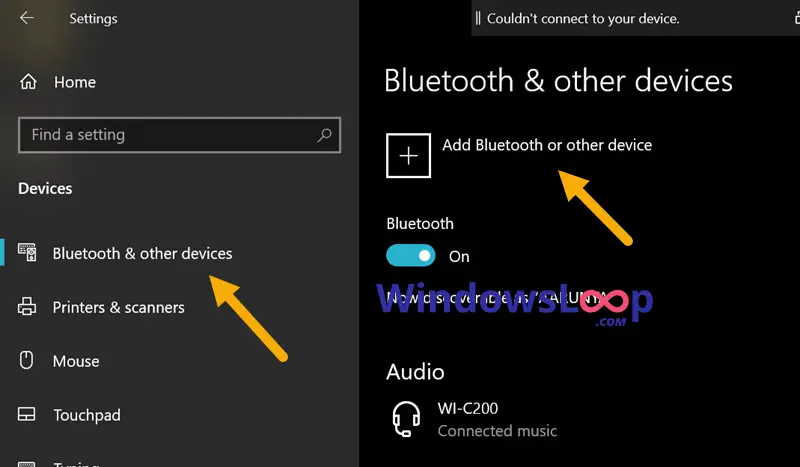Click the partially visible Typing item
The image size is (800, 467).
pyautogui.click(x=77, y=463)
